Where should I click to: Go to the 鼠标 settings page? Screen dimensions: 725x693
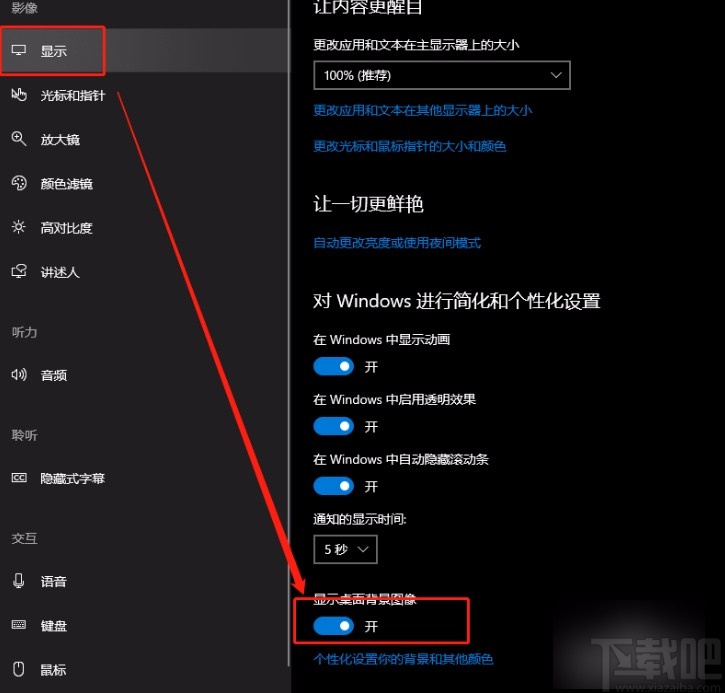click(144, 669)
